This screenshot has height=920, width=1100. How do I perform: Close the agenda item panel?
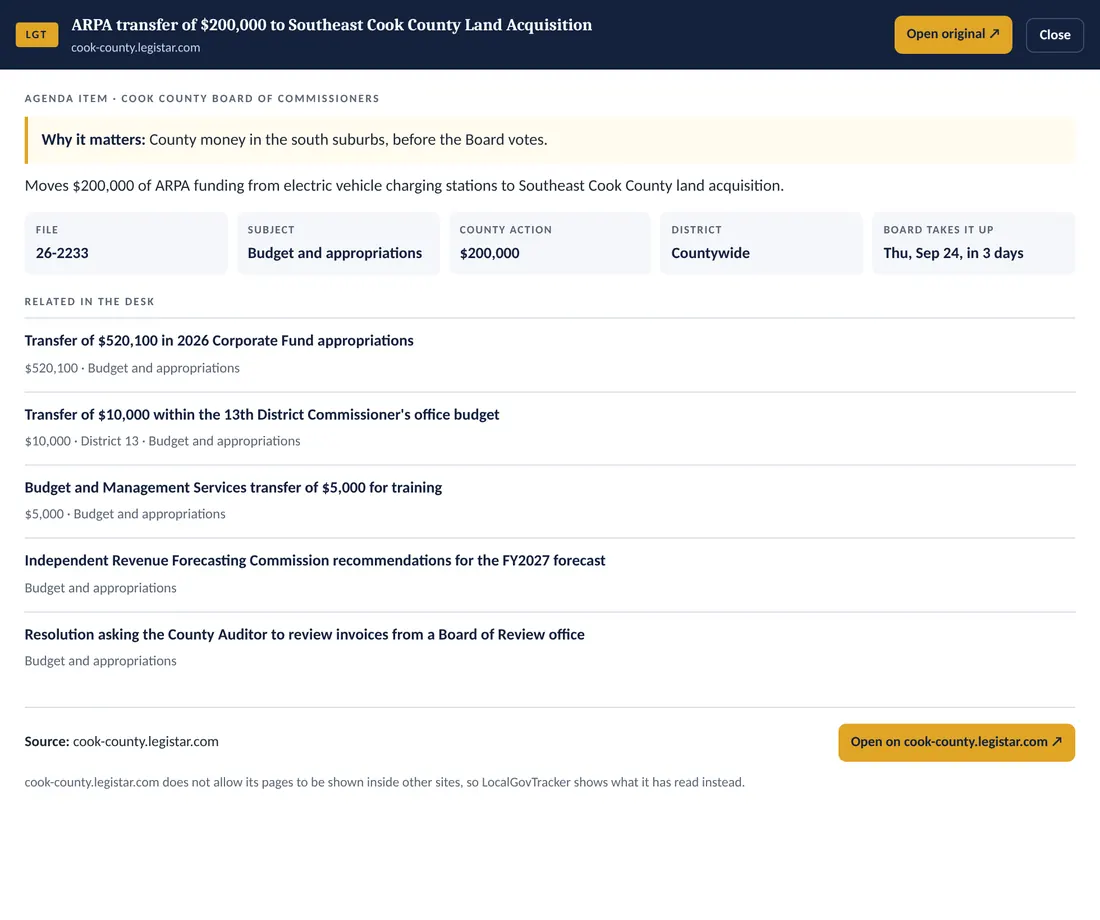[x=1054, y=35]
